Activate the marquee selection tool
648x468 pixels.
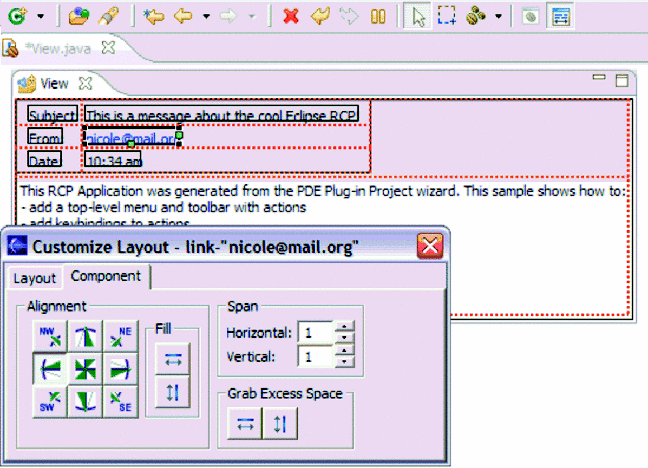point(446,16)
